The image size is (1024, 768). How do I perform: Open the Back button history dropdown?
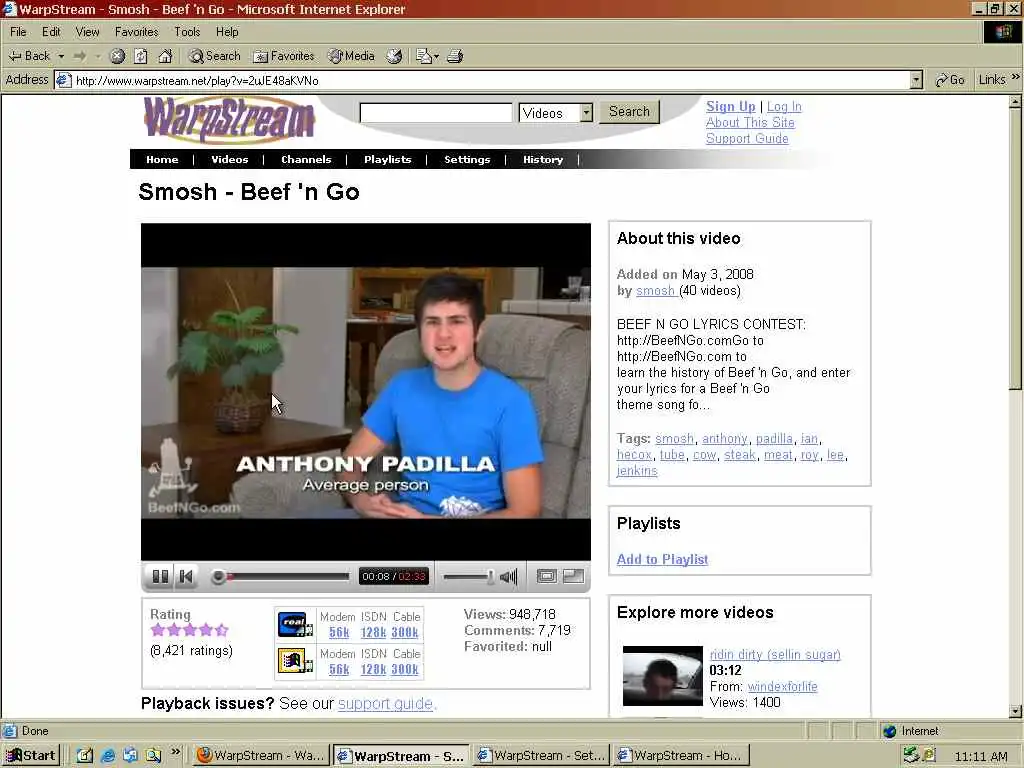(x=61, y=56)
